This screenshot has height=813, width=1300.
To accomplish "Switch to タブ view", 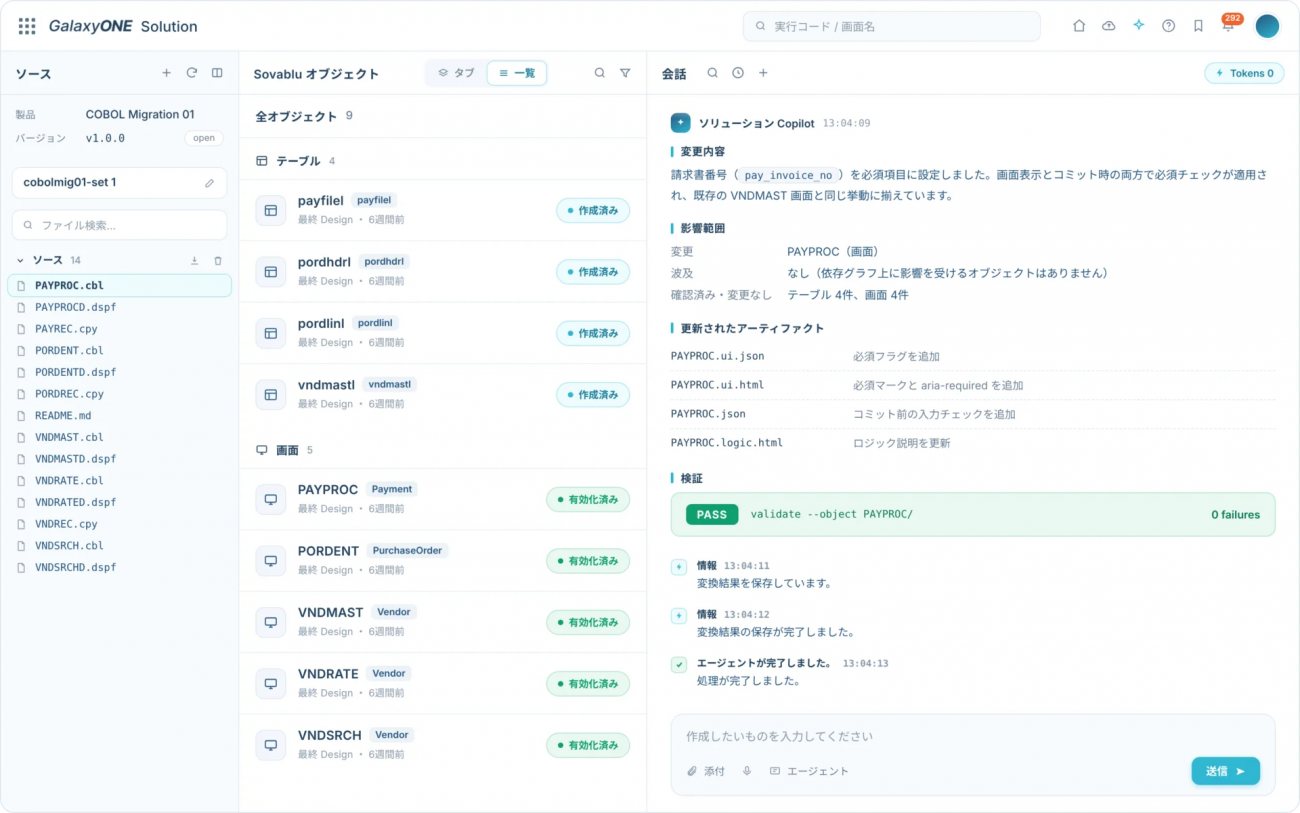I will 456,73.
